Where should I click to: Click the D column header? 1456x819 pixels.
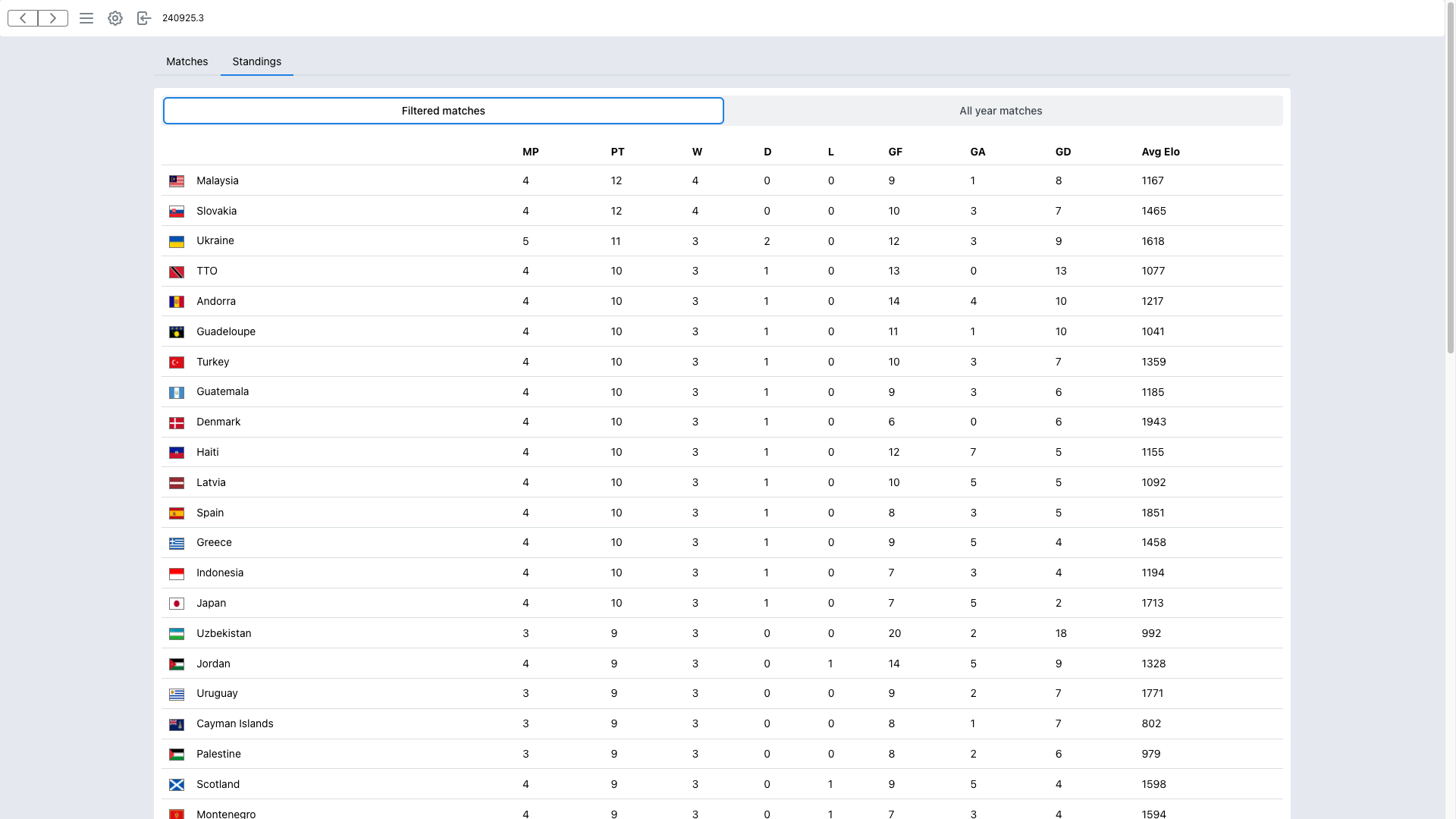pyautogui.click(x=767, y=152)
